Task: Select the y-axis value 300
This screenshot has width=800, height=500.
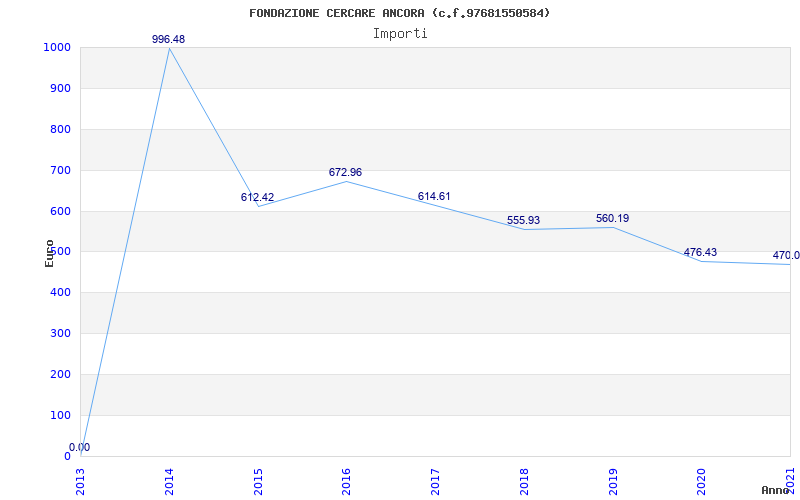Action: 60,333
